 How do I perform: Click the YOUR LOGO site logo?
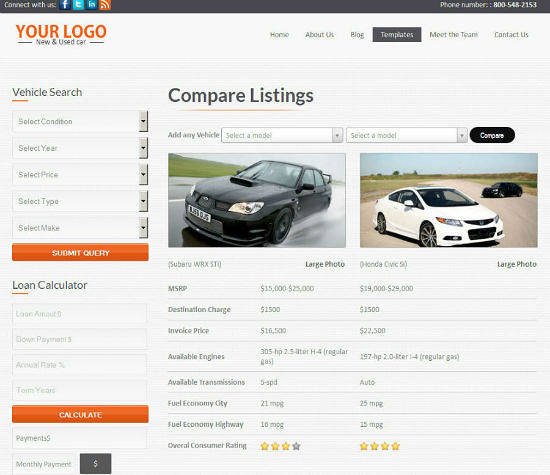[x=61, y=35]
